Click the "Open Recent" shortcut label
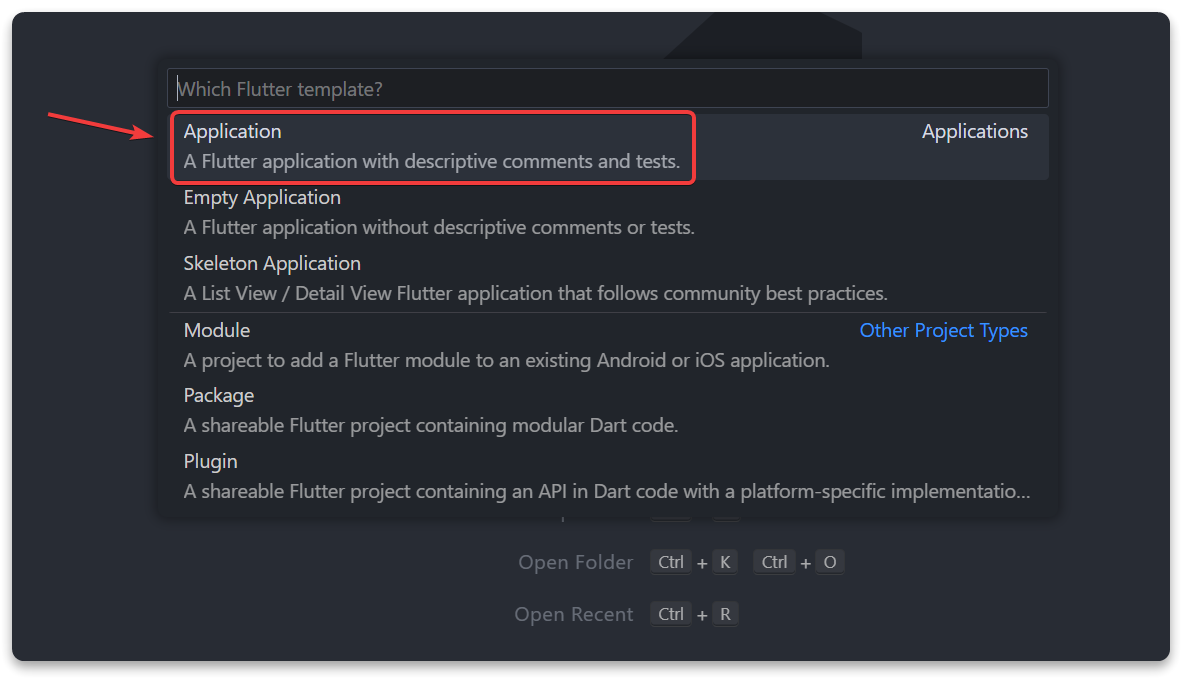Viewport: 1182px width, 679px height. pyautogui.click(x=573, y=615)
